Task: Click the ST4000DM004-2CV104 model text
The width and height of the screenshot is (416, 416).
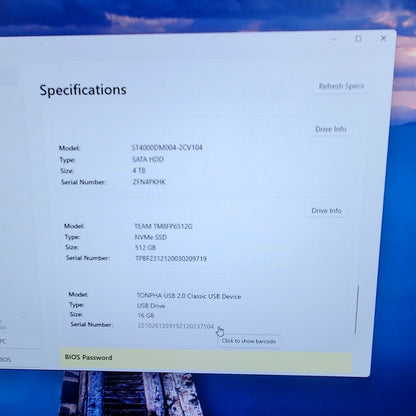Action: 167,147
